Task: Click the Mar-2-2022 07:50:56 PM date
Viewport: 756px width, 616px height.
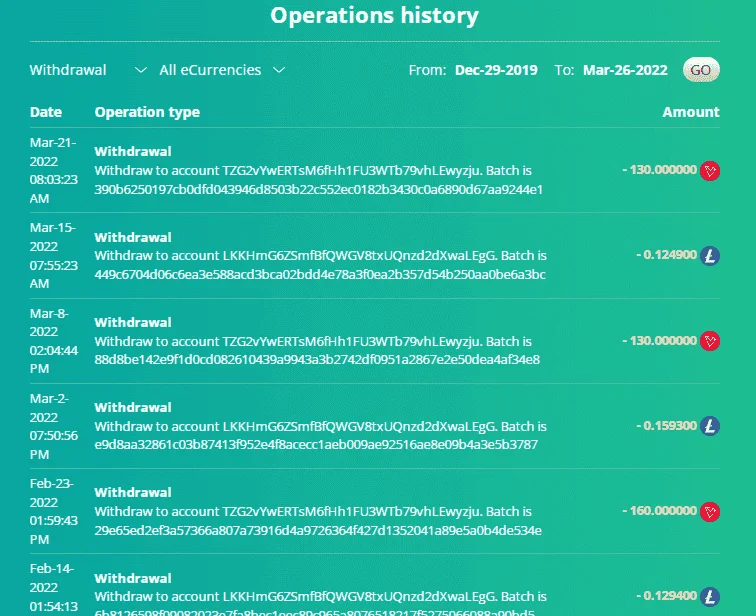Action: click(54, 426)
